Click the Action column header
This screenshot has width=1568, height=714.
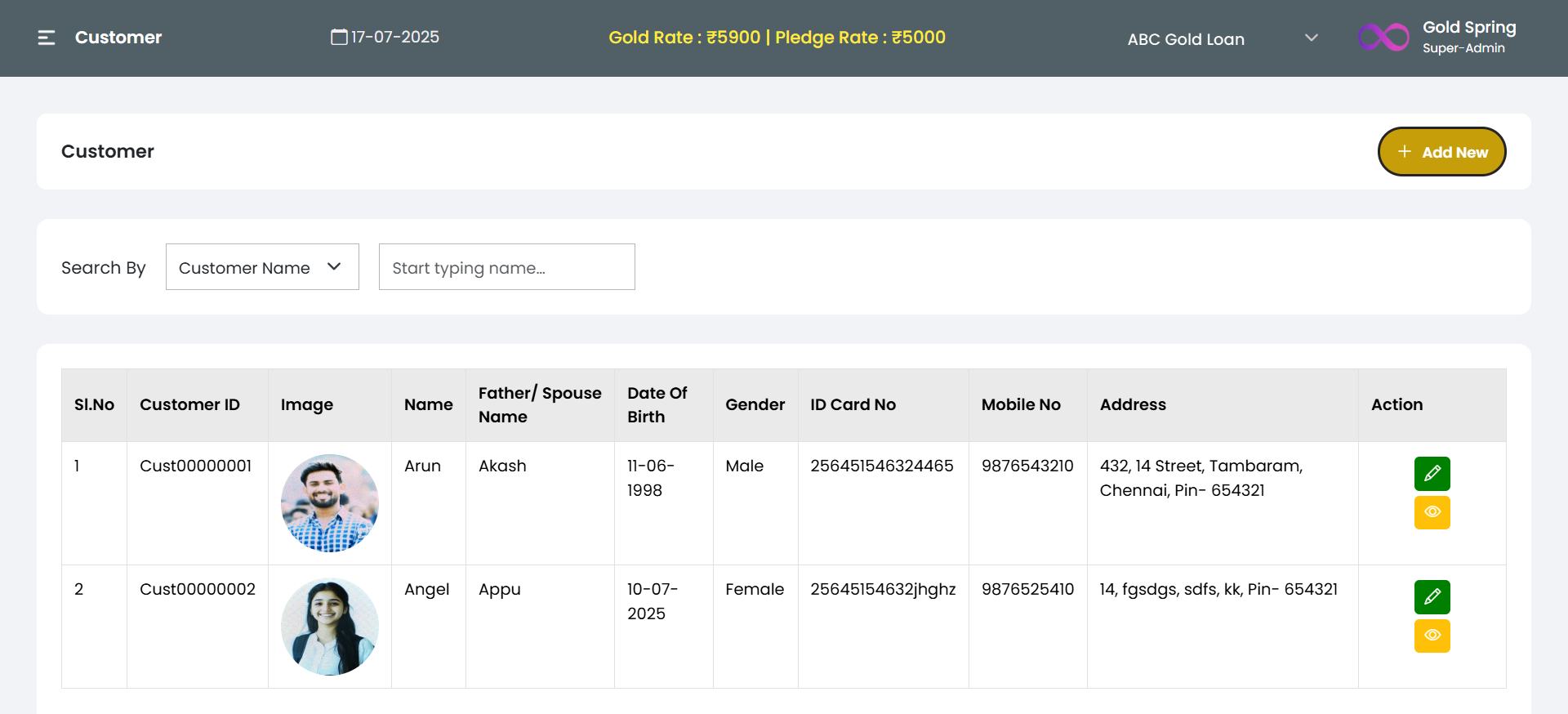[x=1432, y=405]
